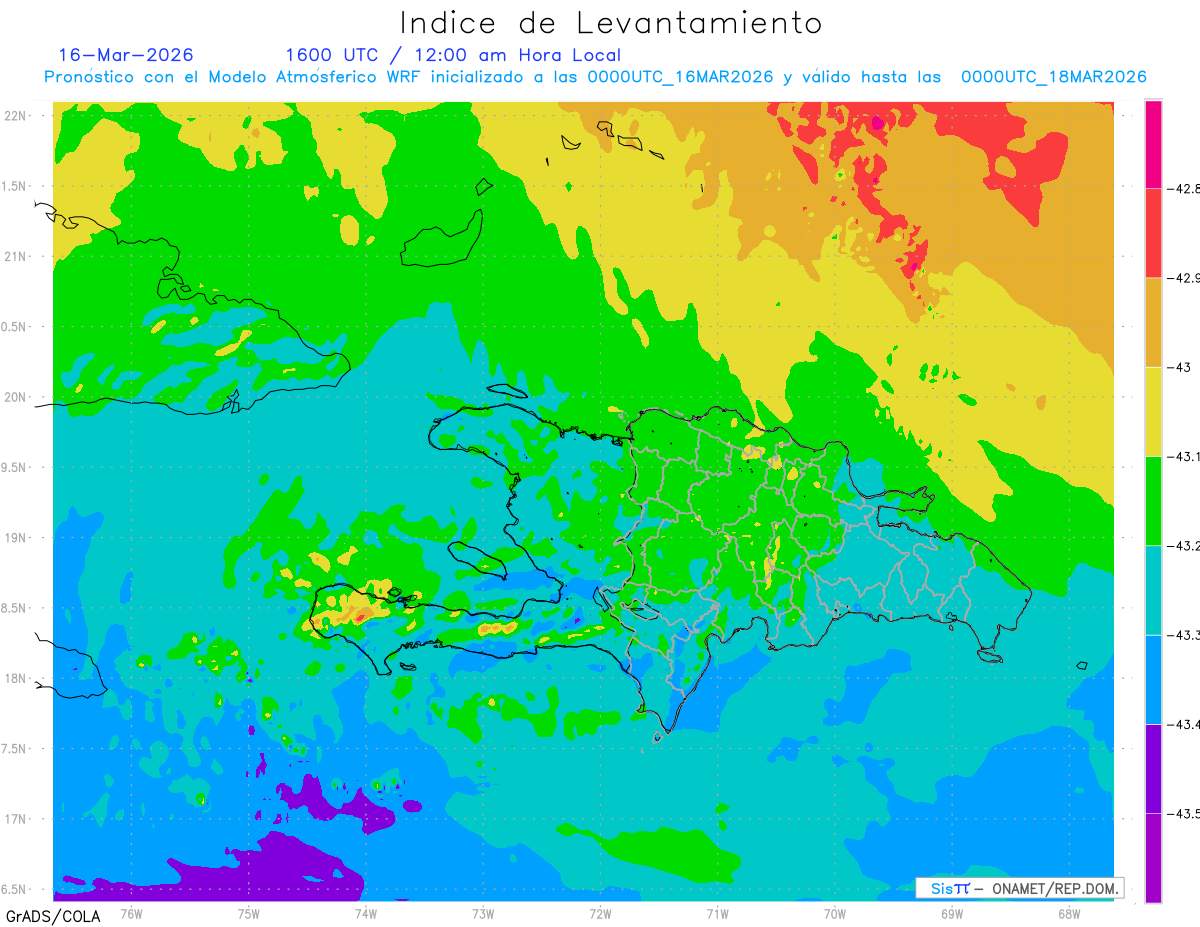Click the '19N' latitude label
Screen dimensions: 1200x927
click(x=17, y=538)
